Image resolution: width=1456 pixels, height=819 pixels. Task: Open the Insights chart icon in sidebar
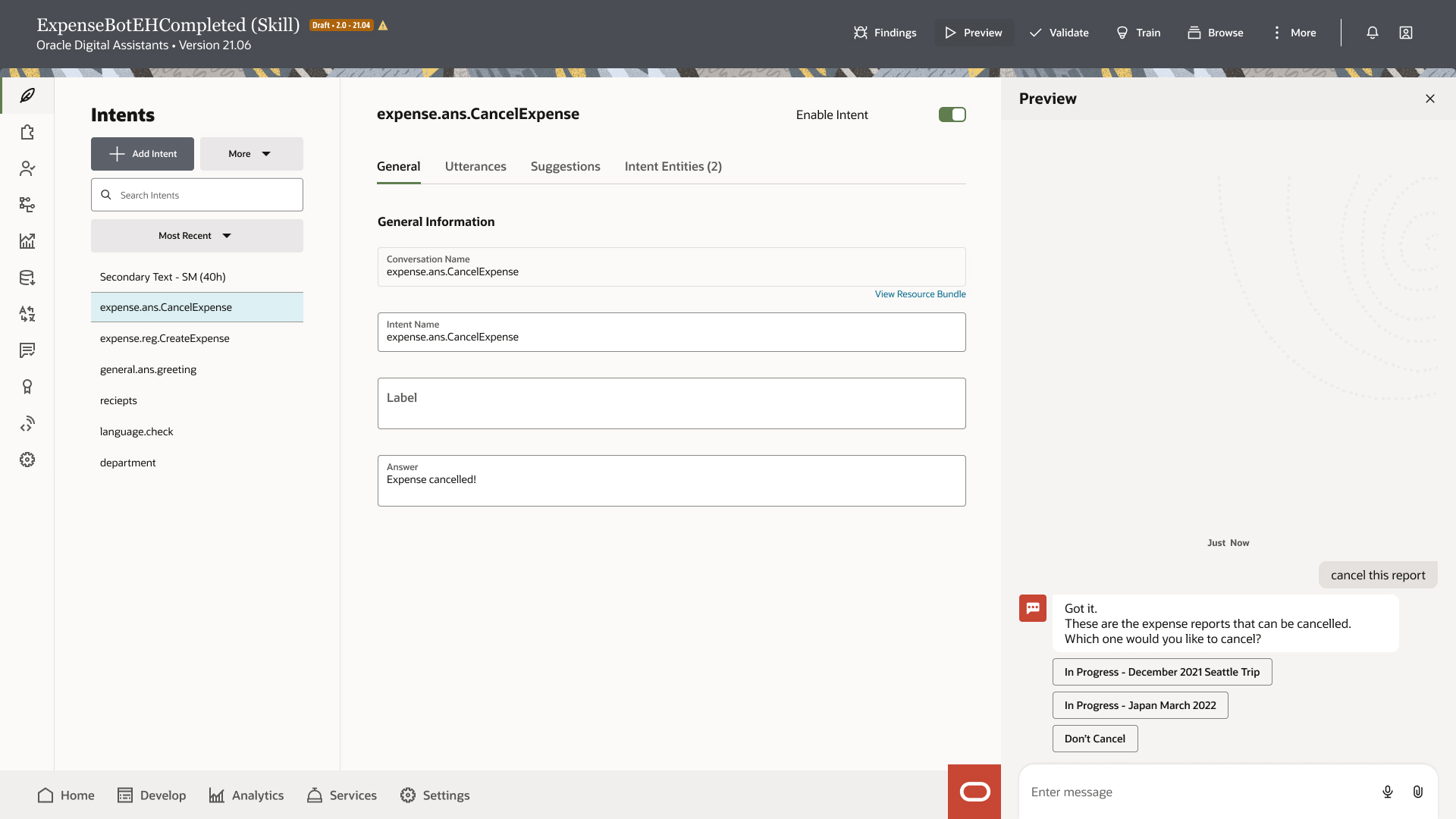[x=27, y=241]
